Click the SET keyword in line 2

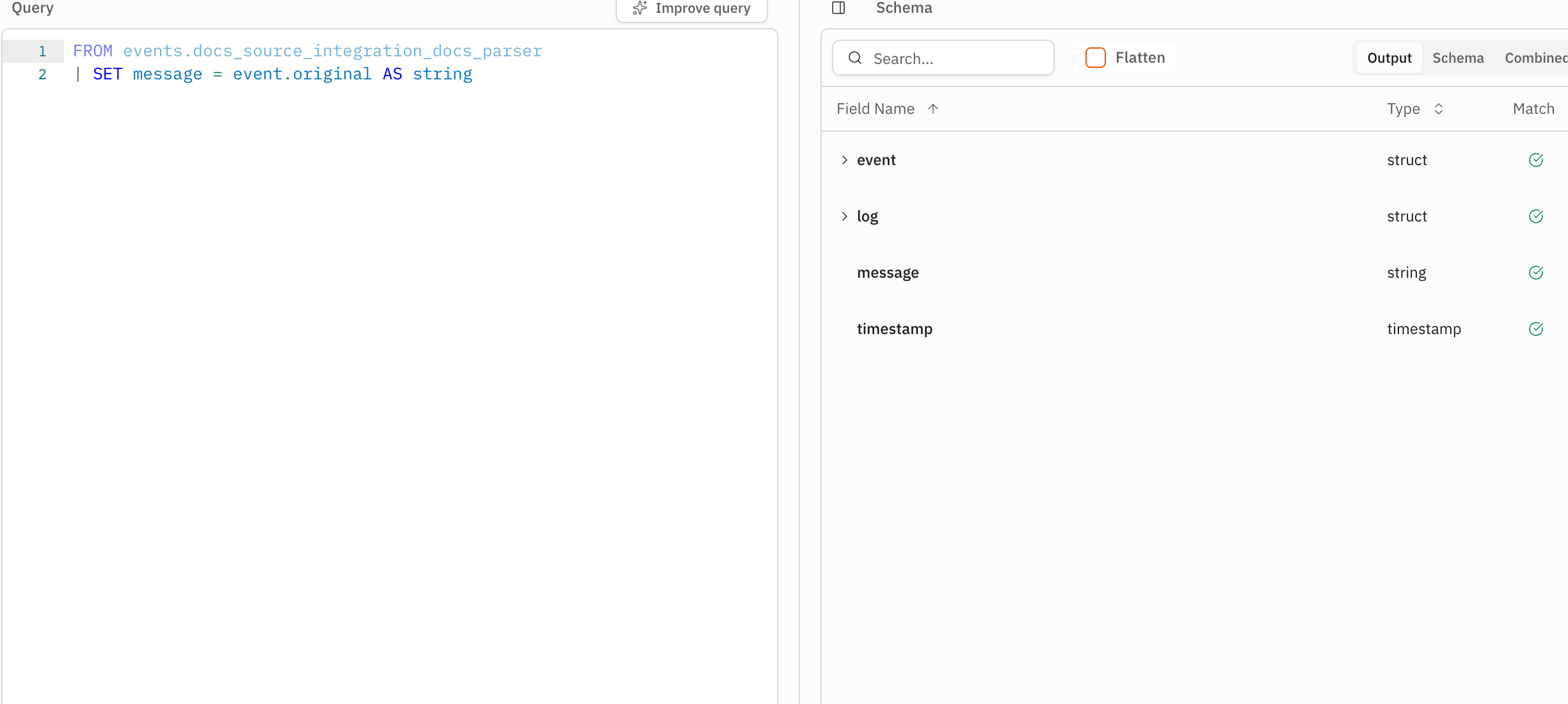(x=108, y=74)
